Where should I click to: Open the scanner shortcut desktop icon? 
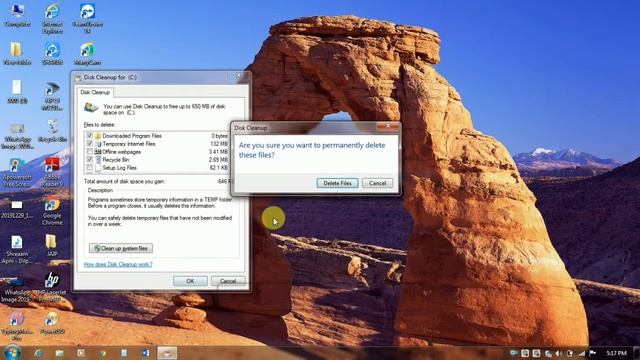point(52,95)
